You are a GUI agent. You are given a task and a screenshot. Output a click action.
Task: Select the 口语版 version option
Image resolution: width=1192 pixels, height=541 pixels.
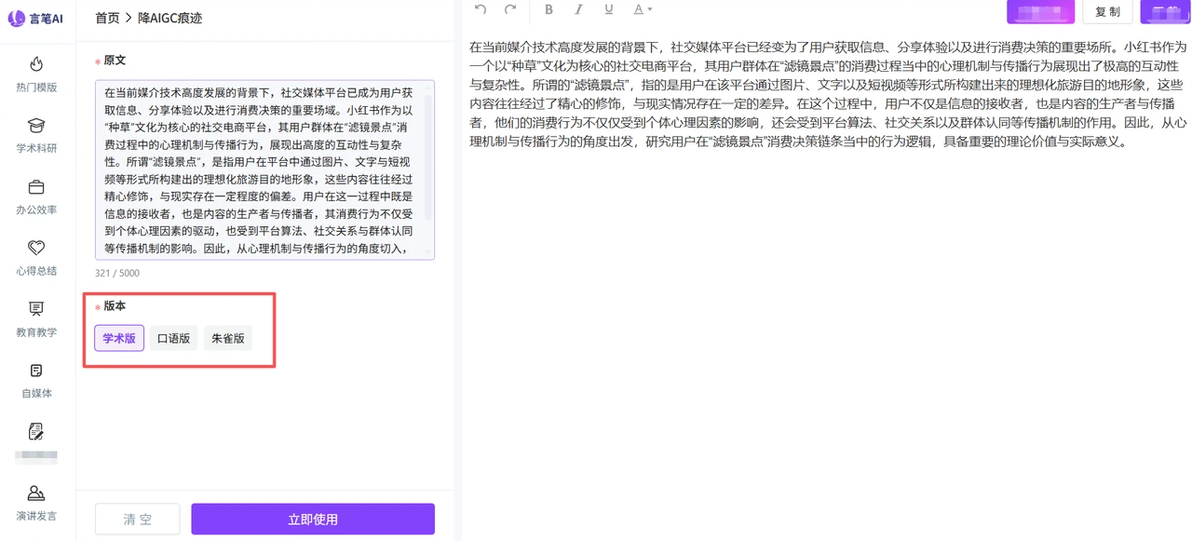(173, 338)
